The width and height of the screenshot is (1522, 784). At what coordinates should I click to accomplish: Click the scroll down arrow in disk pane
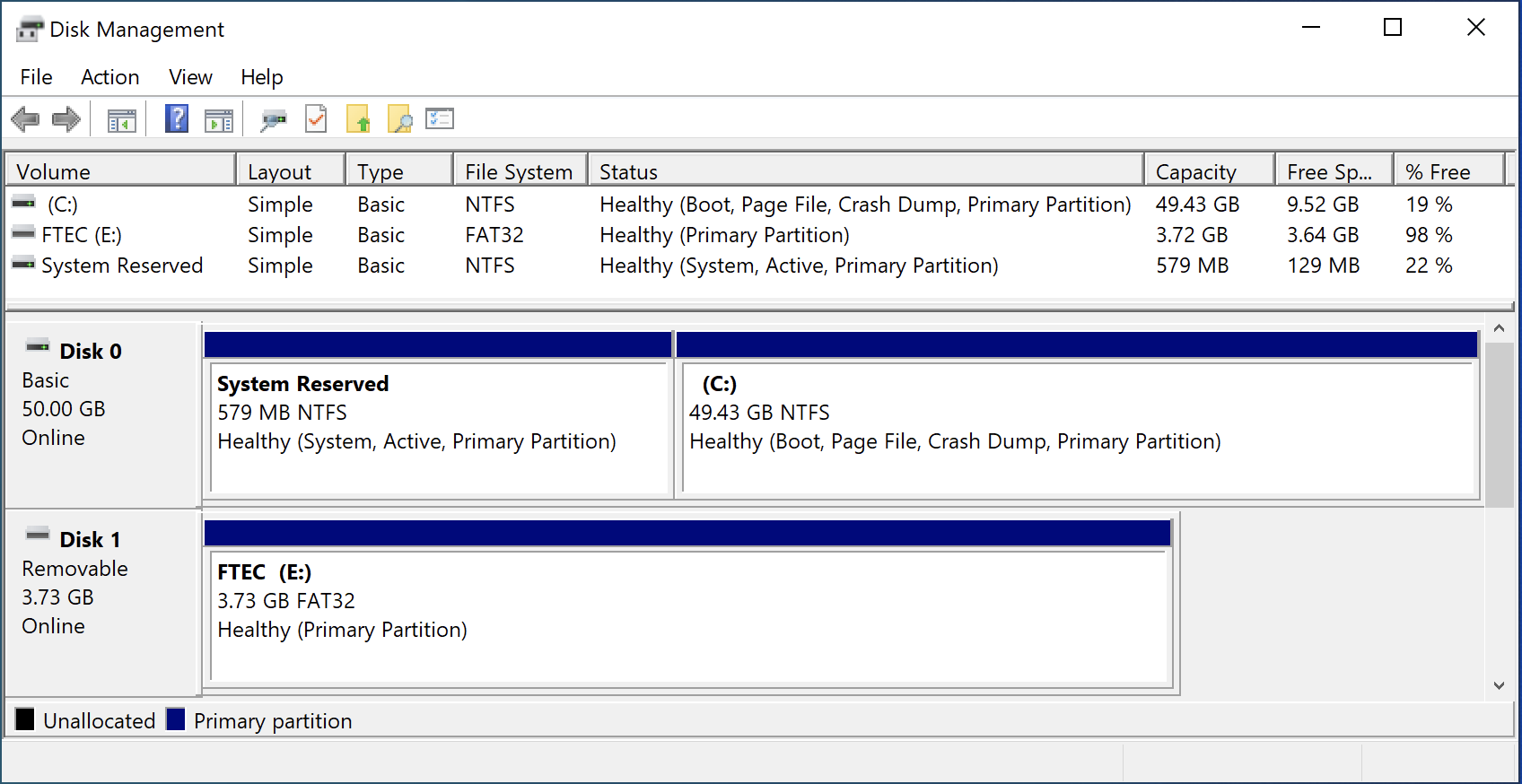click(x=1499, y=685)
